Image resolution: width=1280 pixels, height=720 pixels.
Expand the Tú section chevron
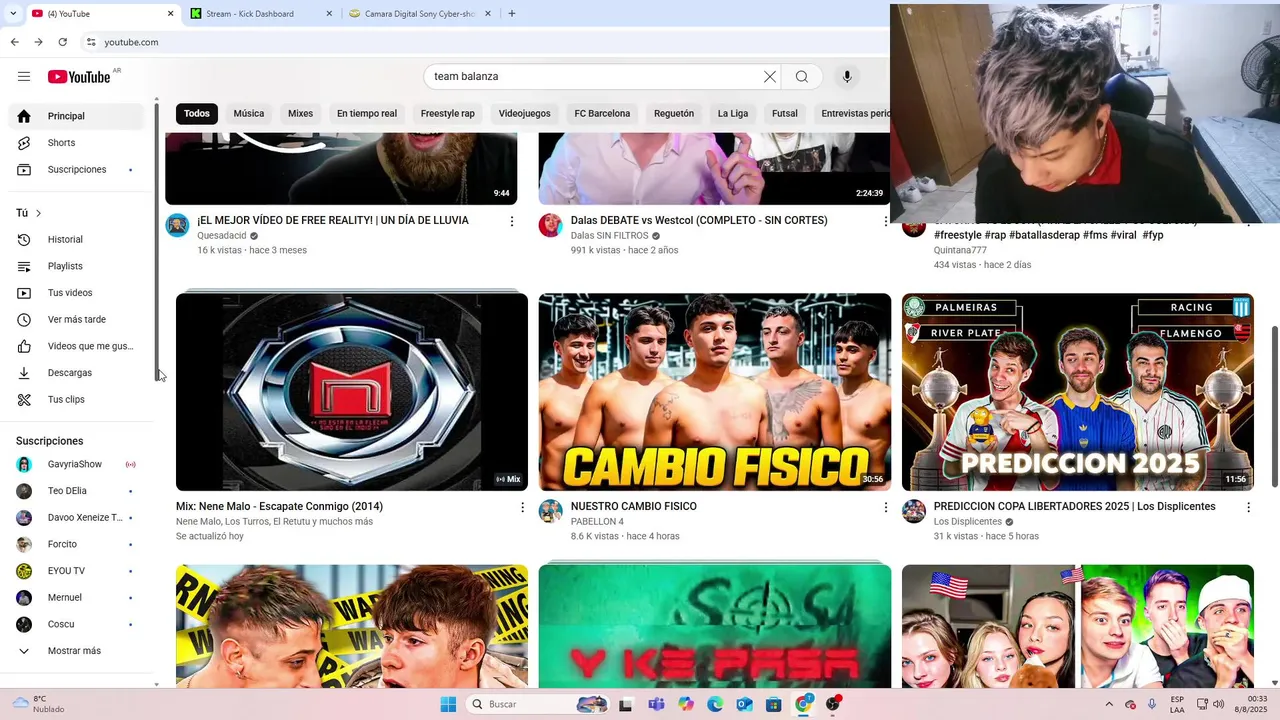(x=39, y=213)
